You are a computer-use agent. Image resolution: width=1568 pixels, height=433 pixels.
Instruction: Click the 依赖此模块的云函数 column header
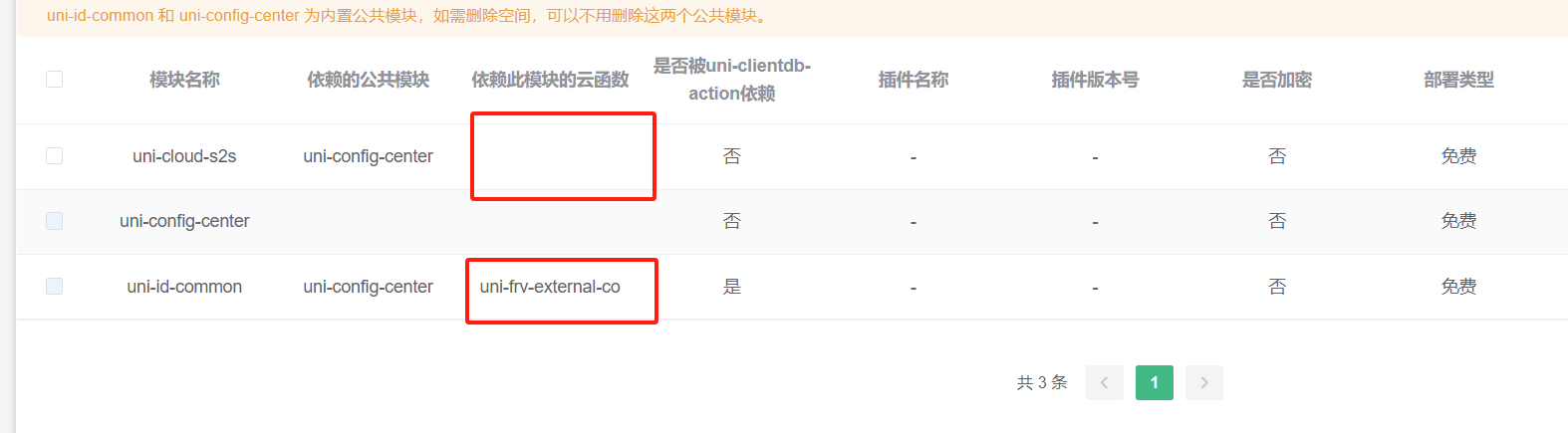click(550, 80)
